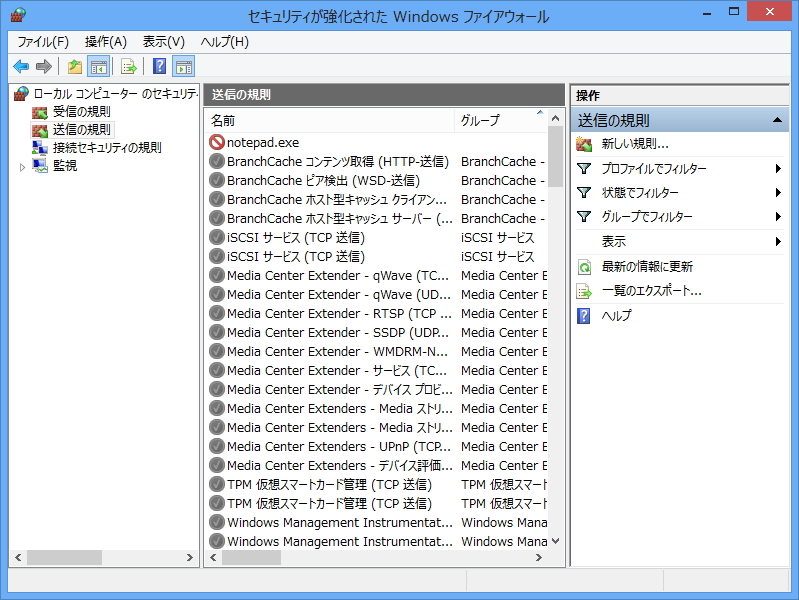Click the Help question mark toolbar icon
799x600 pixels.
159,66
